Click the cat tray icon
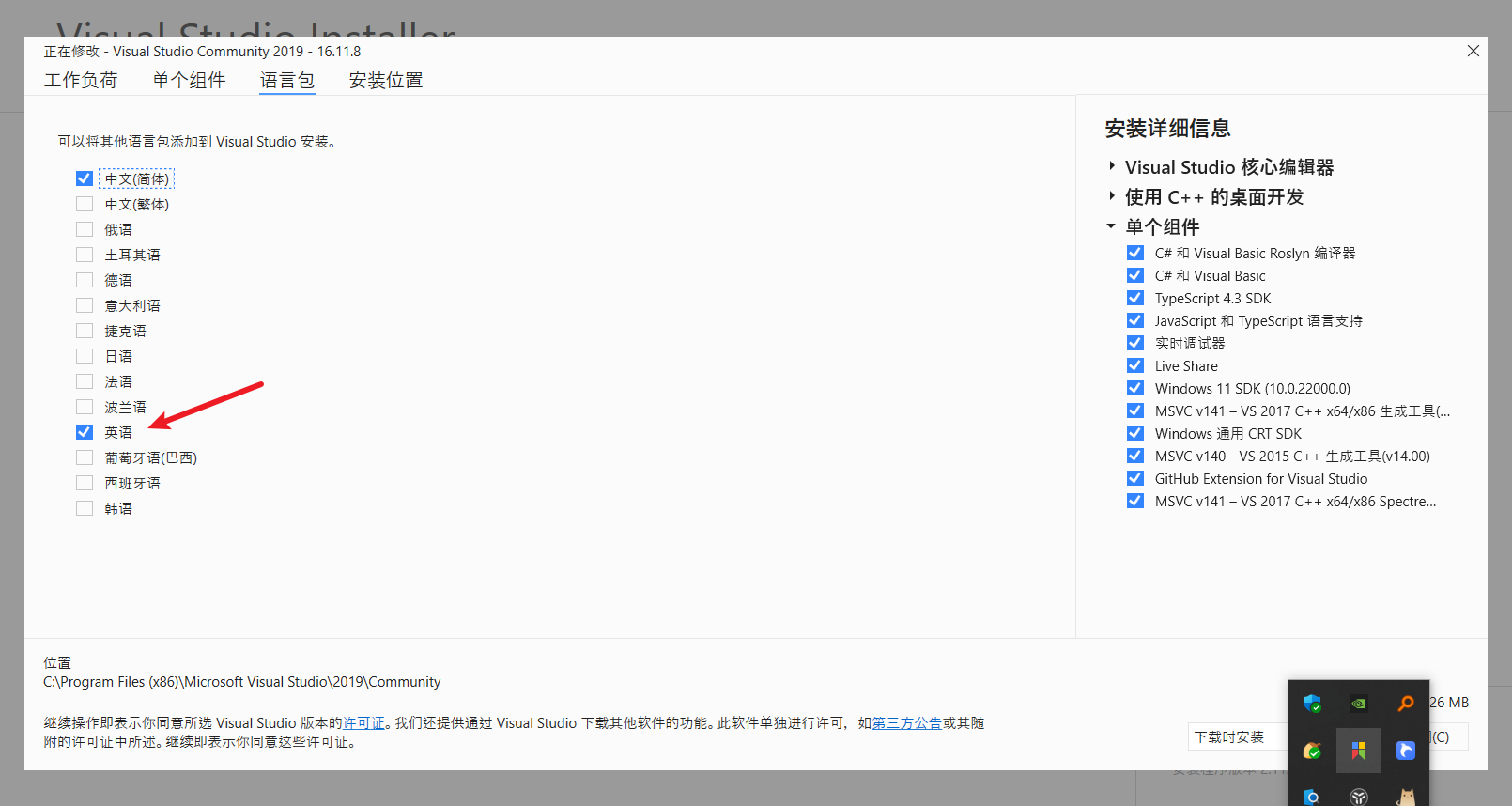 coord(1405,797)
